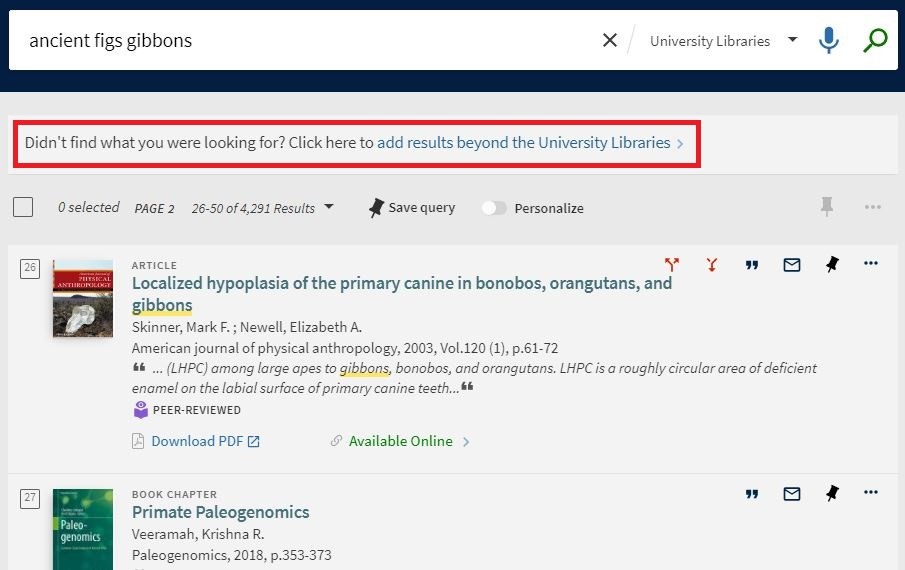Email the Localized hypoplasia article record
Screen dimensions: 905x570
791,265
